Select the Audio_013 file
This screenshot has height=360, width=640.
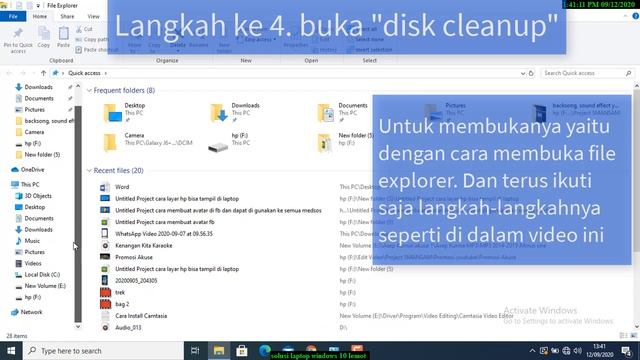pyautogui.click(x=128, y=328)
